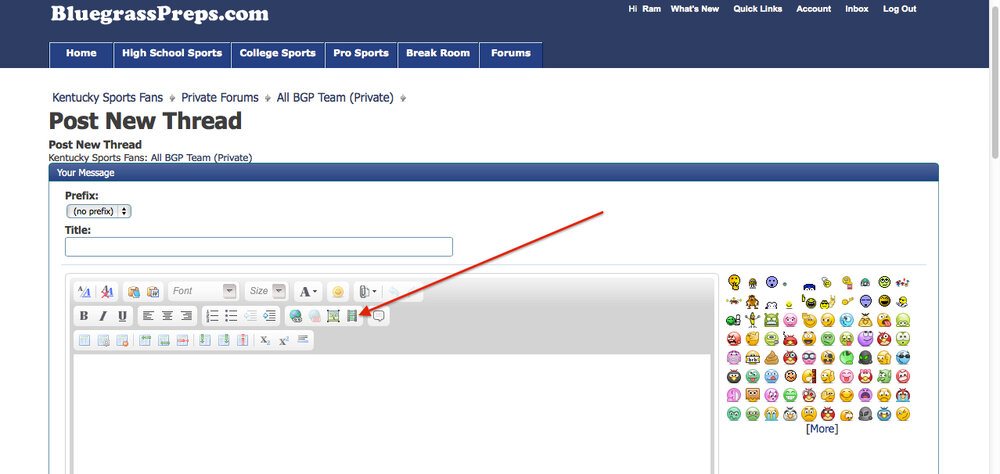The width and height of the screenshot is (1000, 474).
Task: Open the Font dropdown
Action: click(203, 291)
